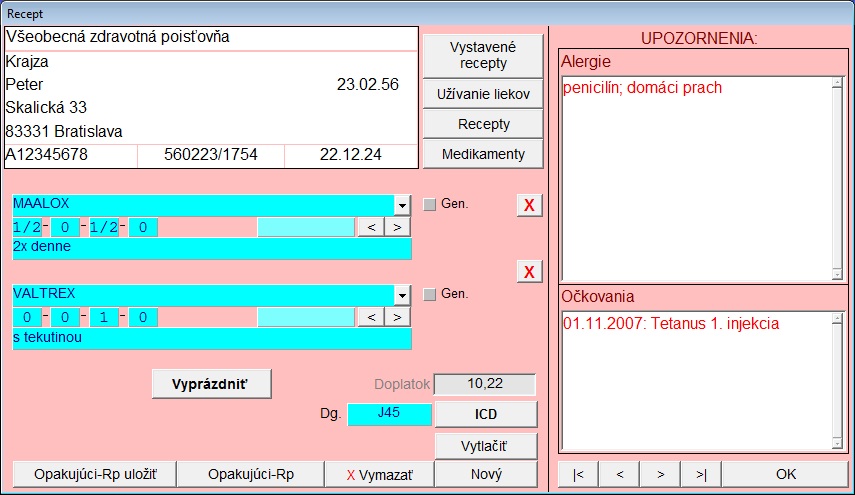The image size is (855, 495).
Task: Go to previous record in bottom navigation
Action: pos(620,474)
